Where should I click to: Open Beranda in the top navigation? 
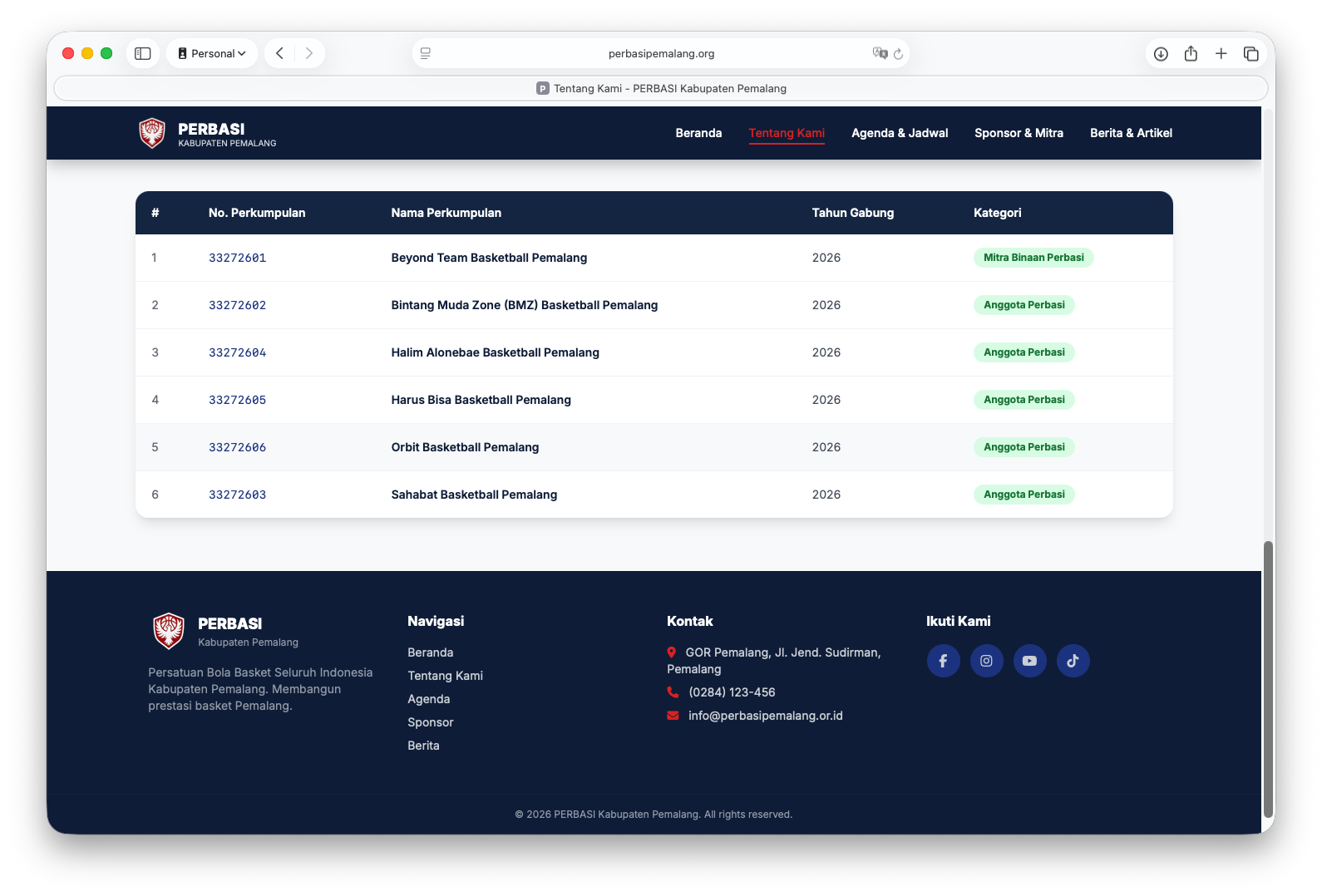(x=698, y=133)
